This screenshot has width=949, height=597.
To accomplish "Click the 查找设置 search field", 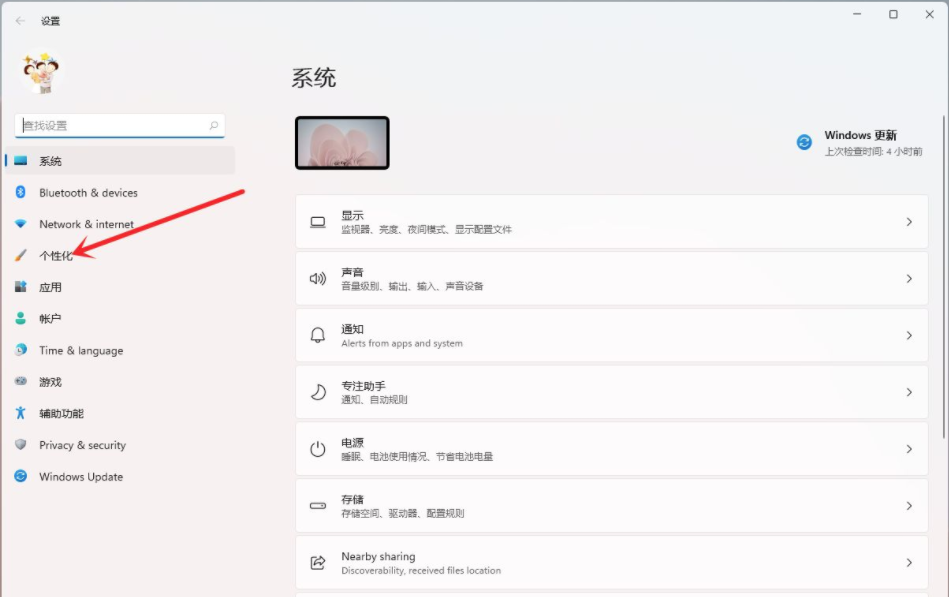I will (x=120, y=125).
